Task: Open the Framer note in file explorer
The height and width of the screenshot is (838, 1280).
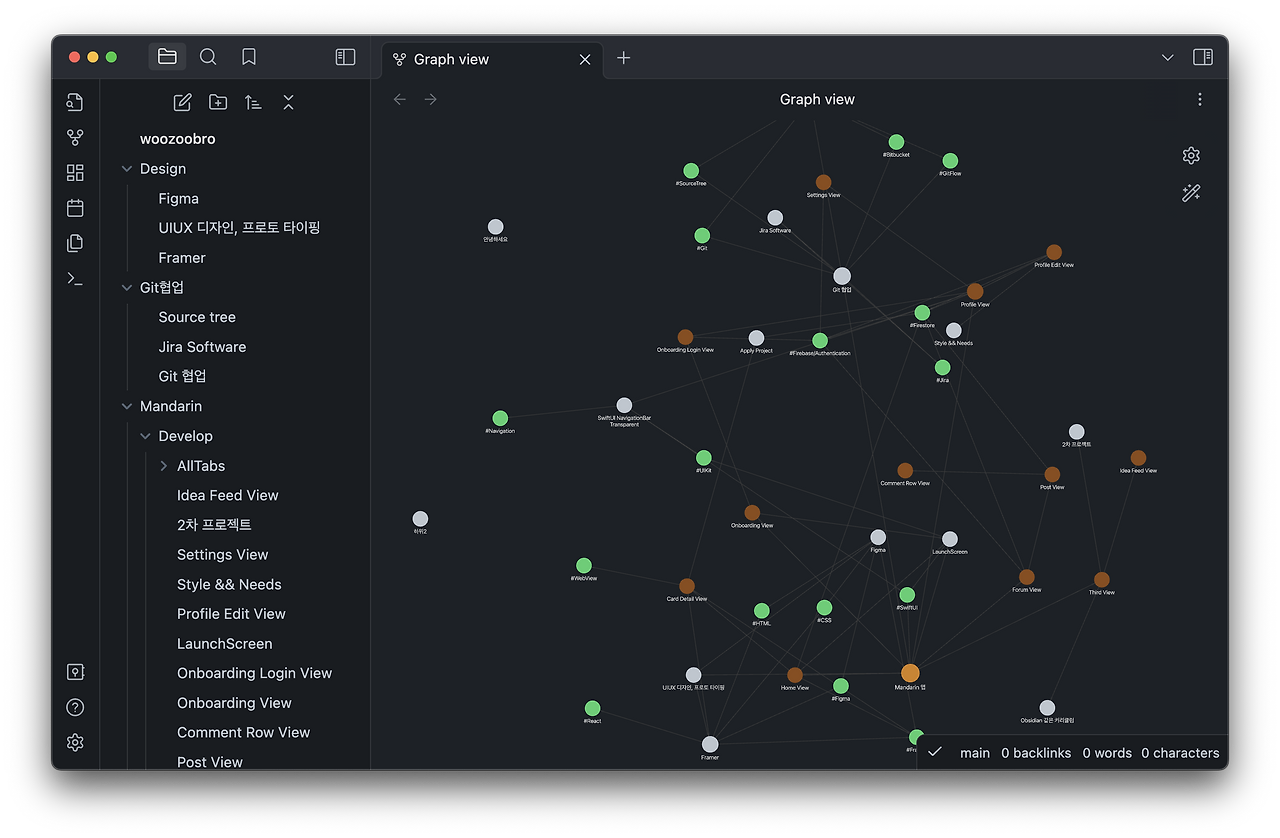Action: tap(182, 257)
